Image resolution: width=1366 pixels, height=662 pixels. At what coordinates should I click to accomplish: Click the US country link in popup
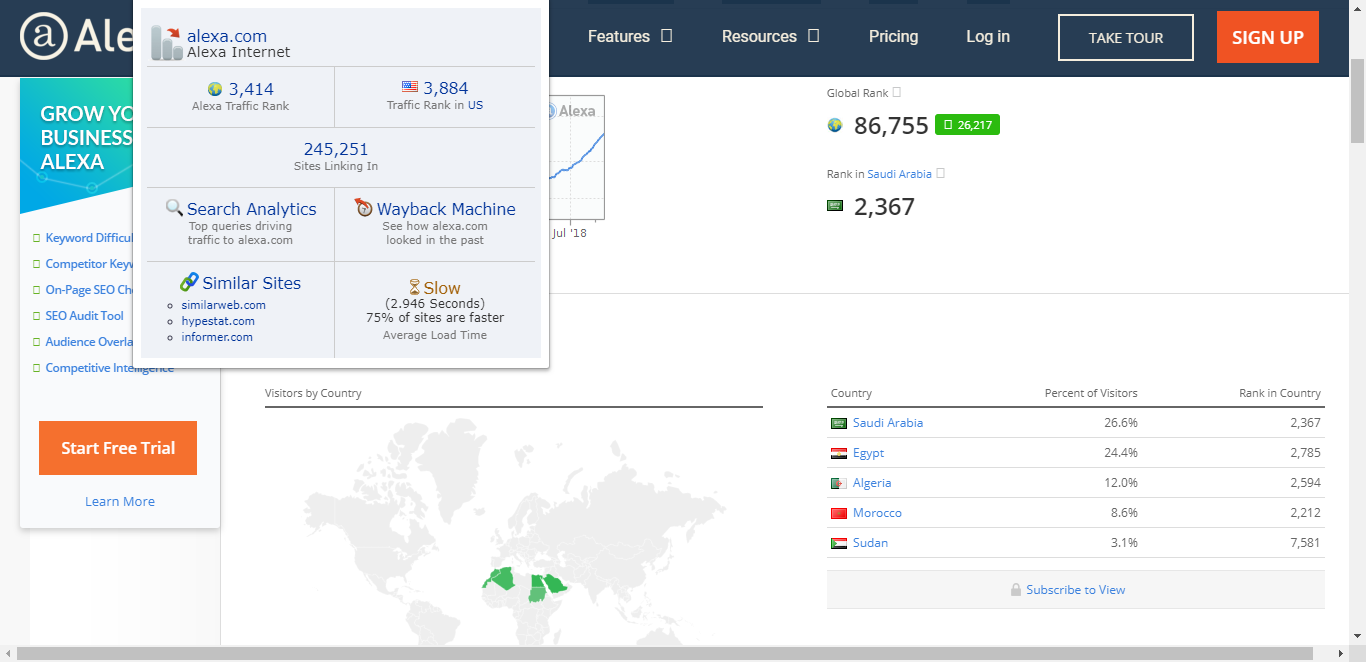pyautogui.click(x=475, y=105)
